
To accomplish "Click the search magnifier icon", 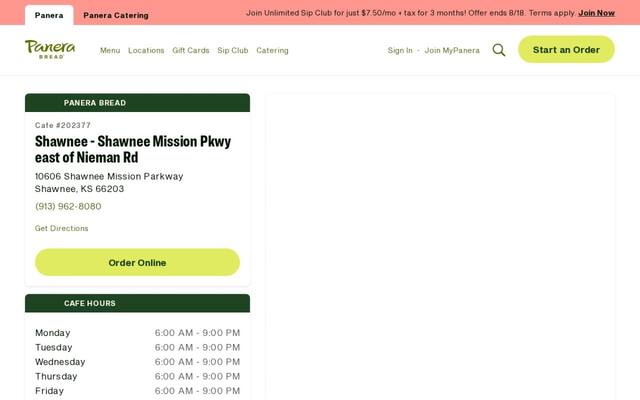I will (x=498, y=50).
